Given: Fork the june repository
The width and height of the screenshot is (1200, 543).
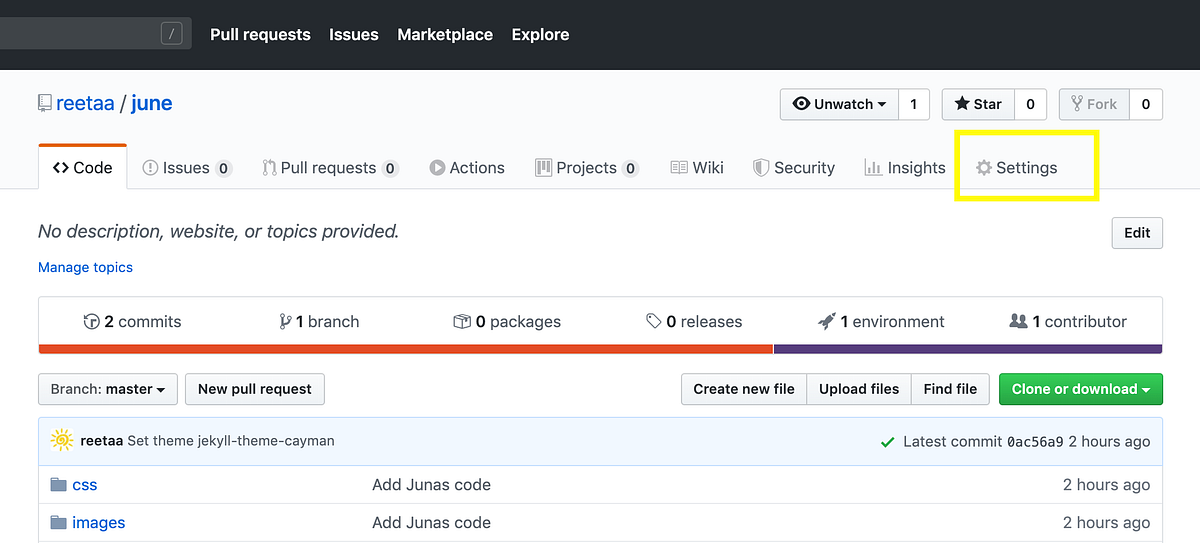Looking at the screenshot, I should click(x=1094, y=104).
